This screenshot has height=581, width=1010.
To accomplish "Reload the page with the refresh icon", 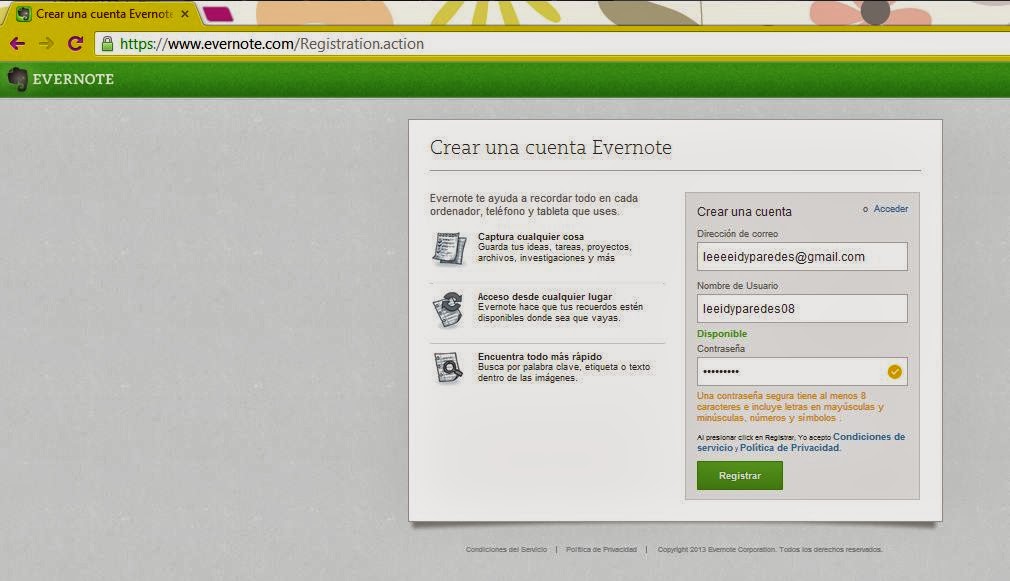I will (x=75, y=43).
